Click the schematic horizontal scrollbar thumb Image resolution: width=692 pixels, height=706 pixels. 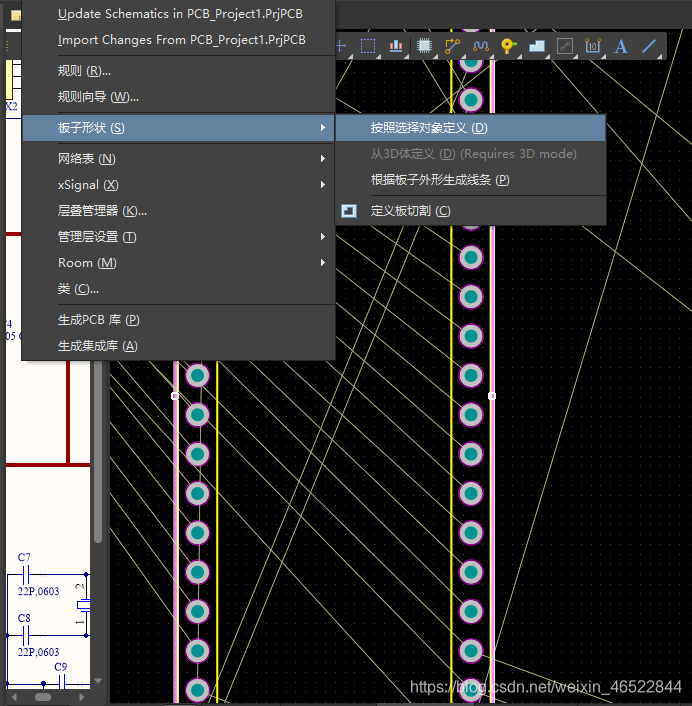[43, 697]
